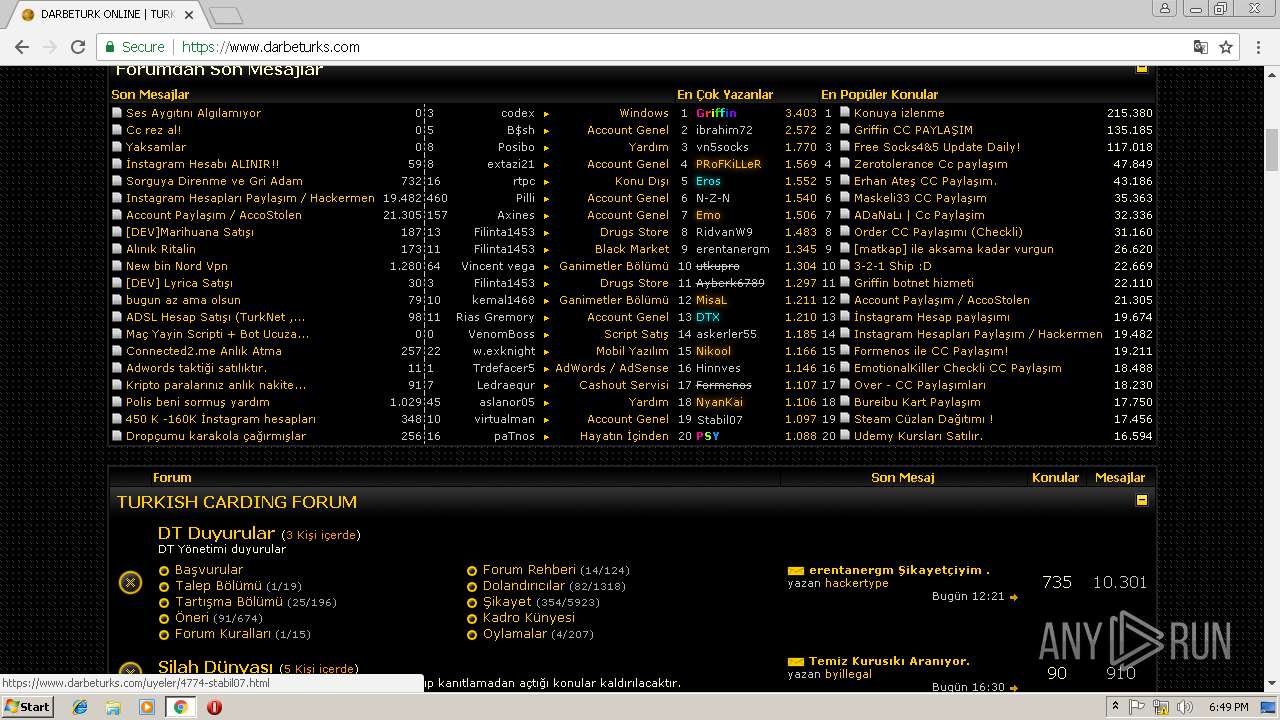Open a new browser tab

click(226, 15)
